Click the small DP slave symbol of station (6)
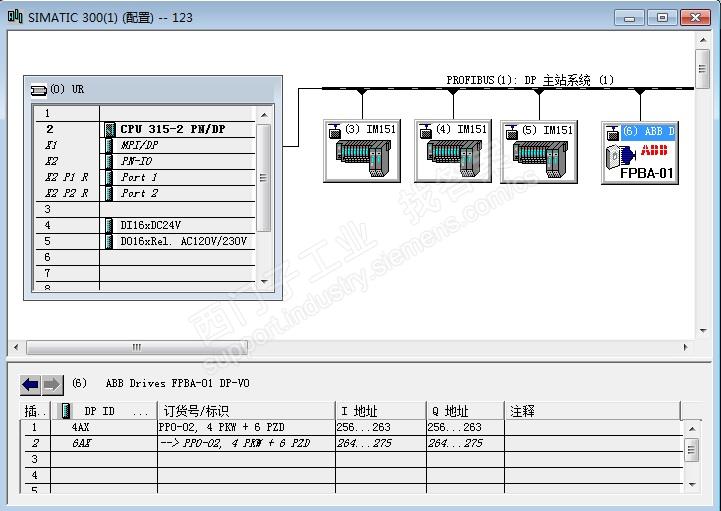The width and height of the screenshot is (721, 511). click(612, 133)
